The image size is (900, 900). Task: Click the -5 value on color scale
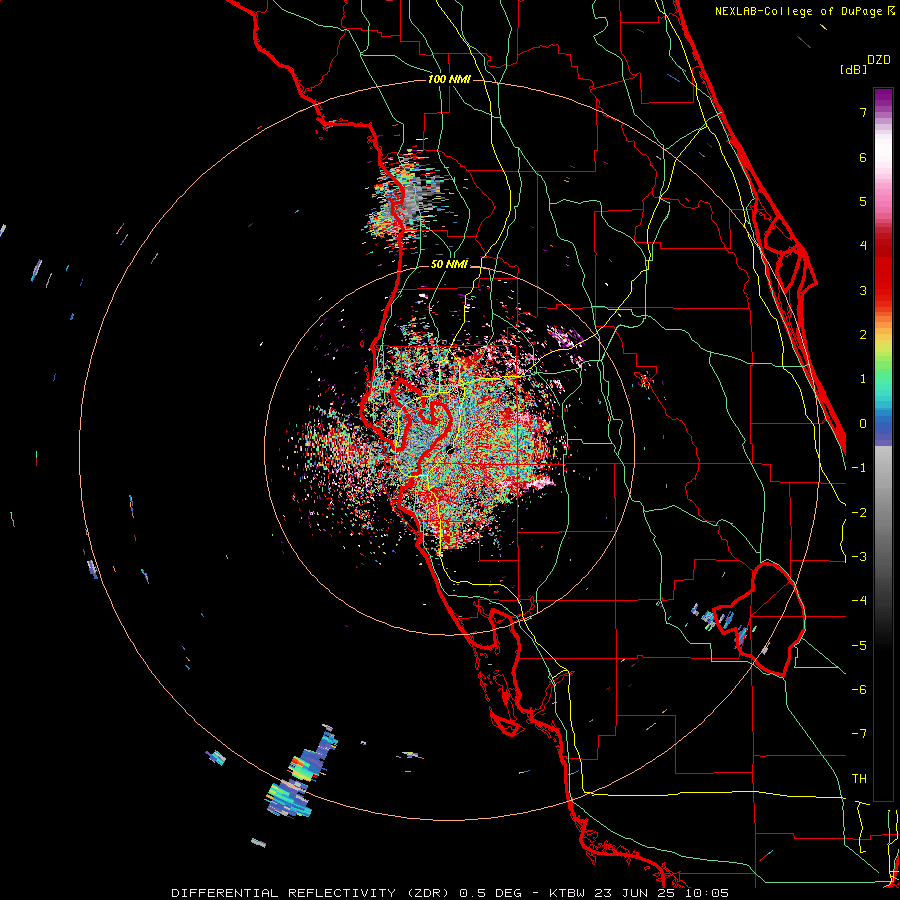[859, 646]
